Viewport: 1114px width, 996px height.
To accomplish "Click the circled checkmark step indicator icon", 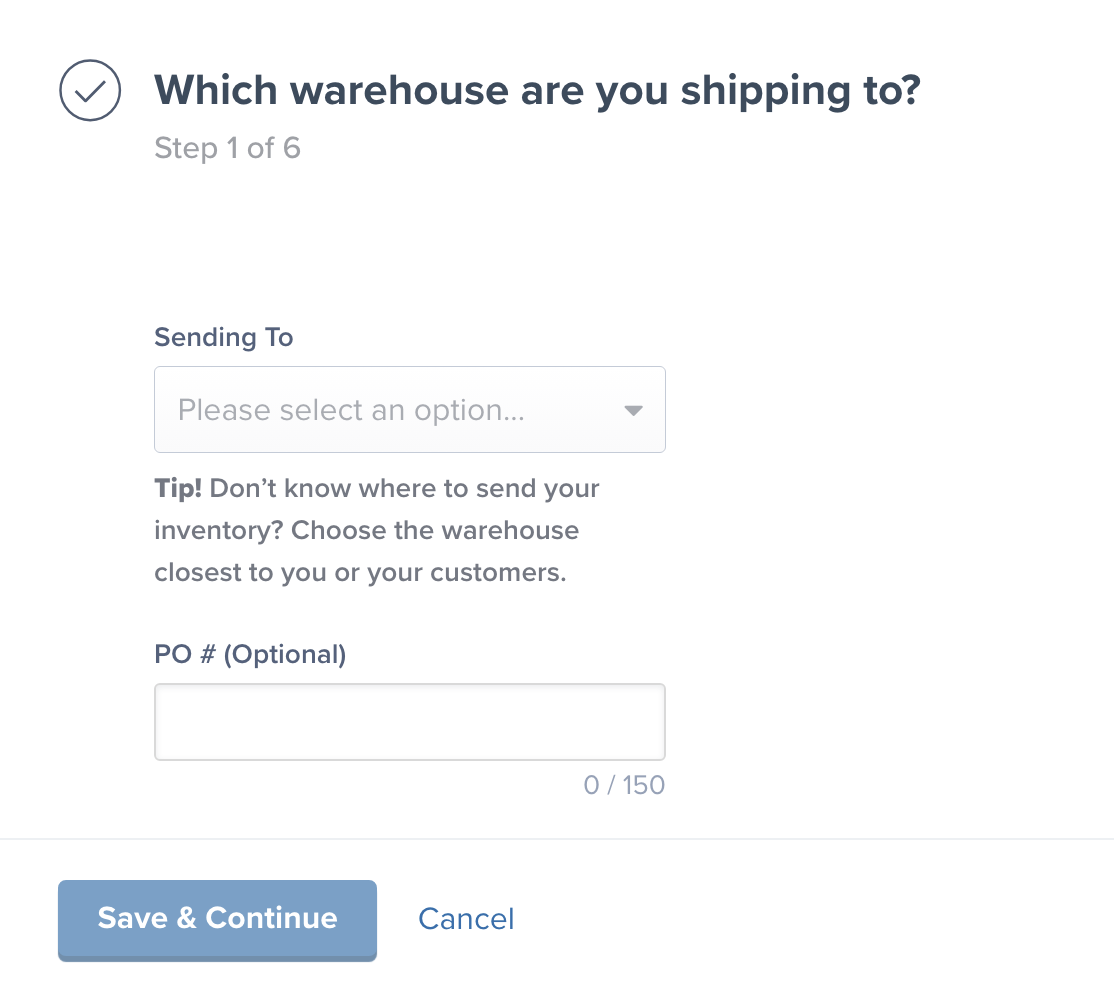I will [x=89, y=90].
